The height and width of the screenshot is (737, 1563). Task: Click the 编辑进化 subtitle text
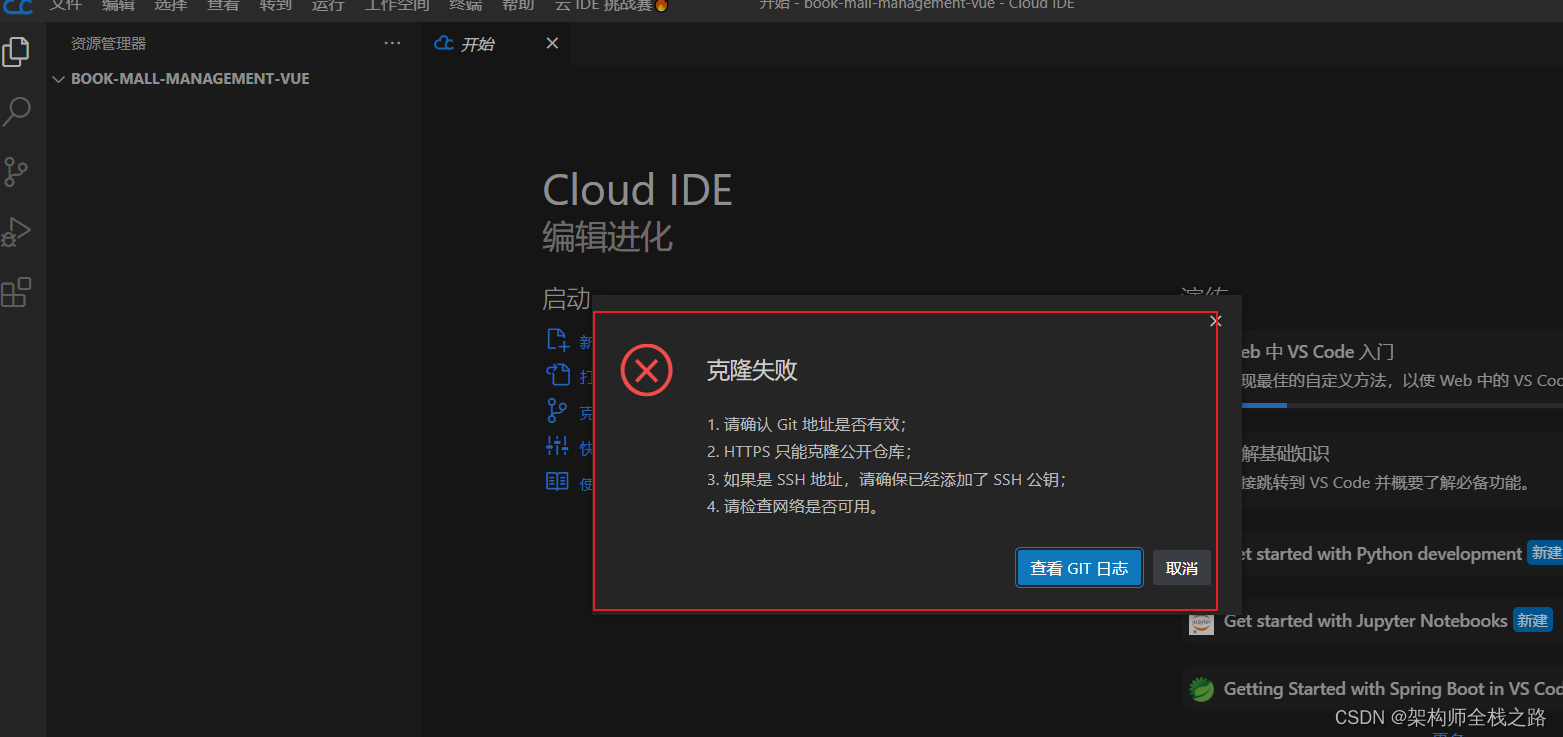607,237
